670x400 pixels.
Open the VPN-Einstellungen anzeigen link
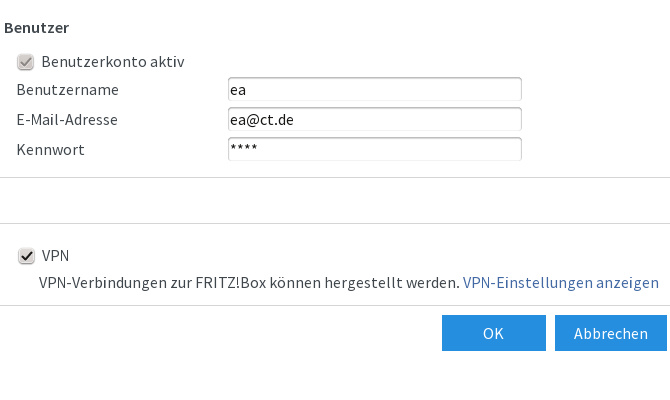(x=560, y=283)
